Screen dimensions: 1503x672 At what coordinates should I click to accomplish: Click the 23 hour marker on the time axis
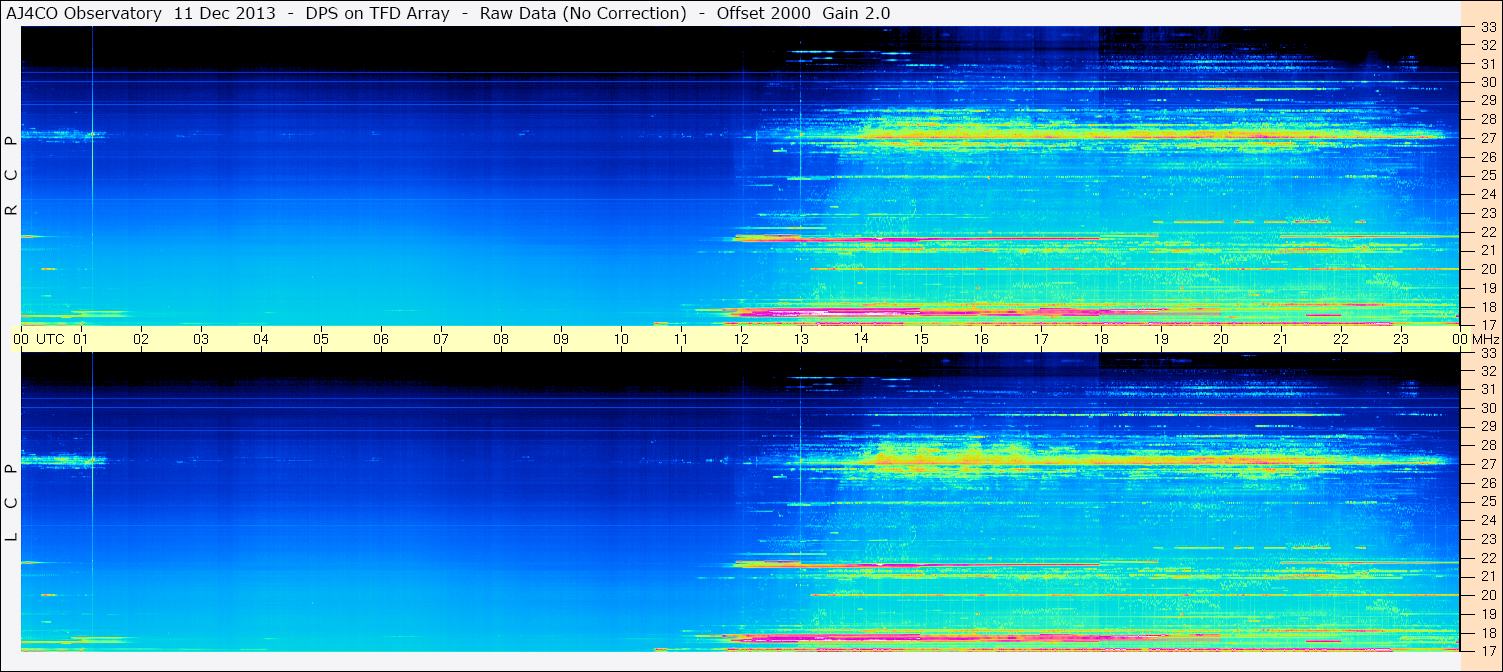(1401, 339)
